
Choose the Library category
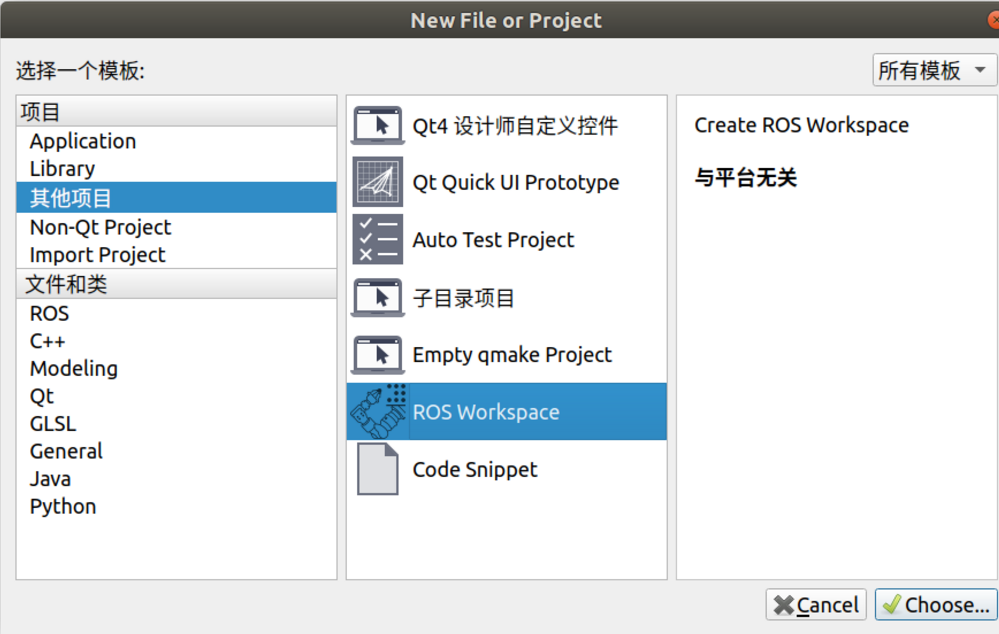point(62,169)
